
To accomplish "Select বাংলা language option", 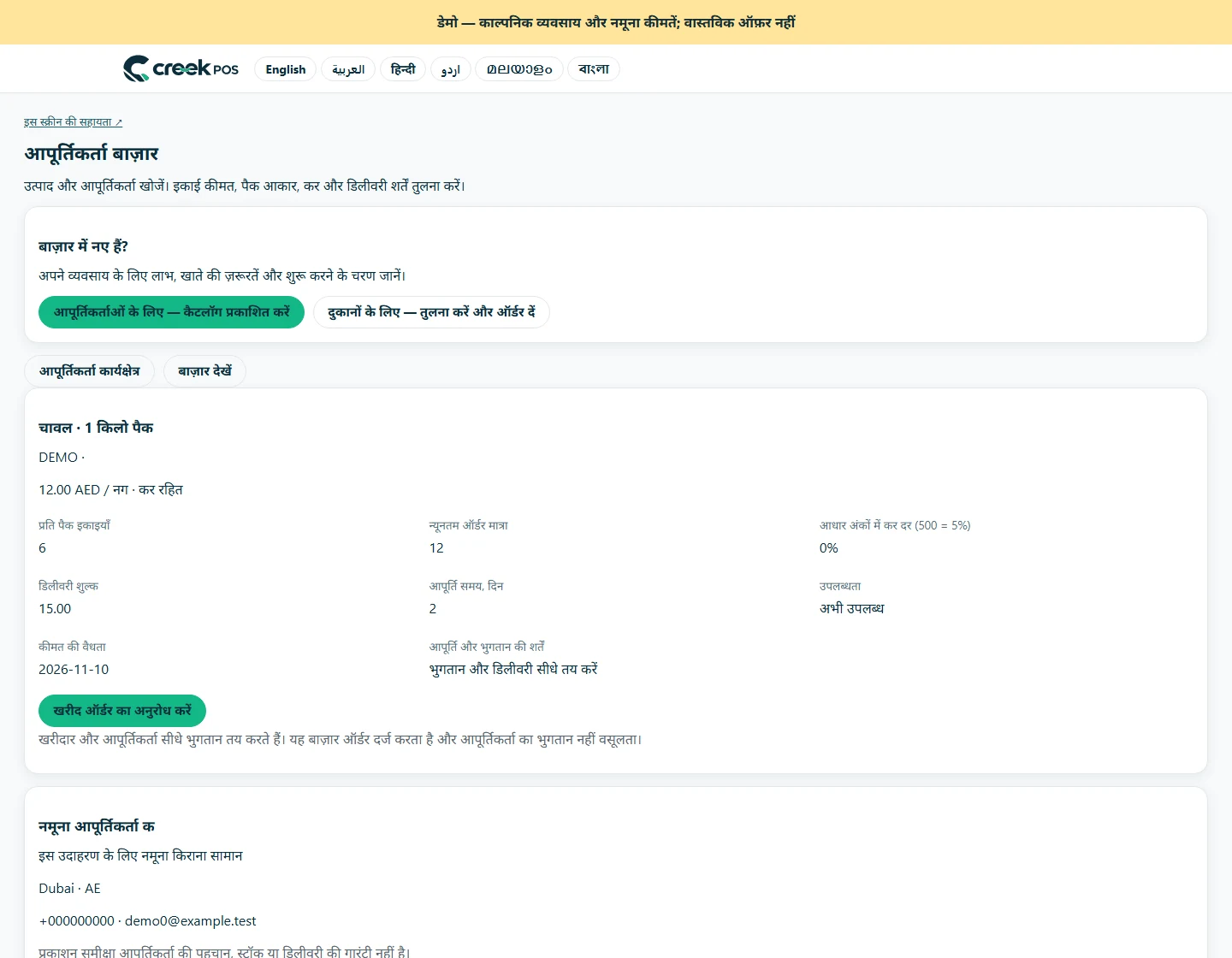I will click(594, 69).
